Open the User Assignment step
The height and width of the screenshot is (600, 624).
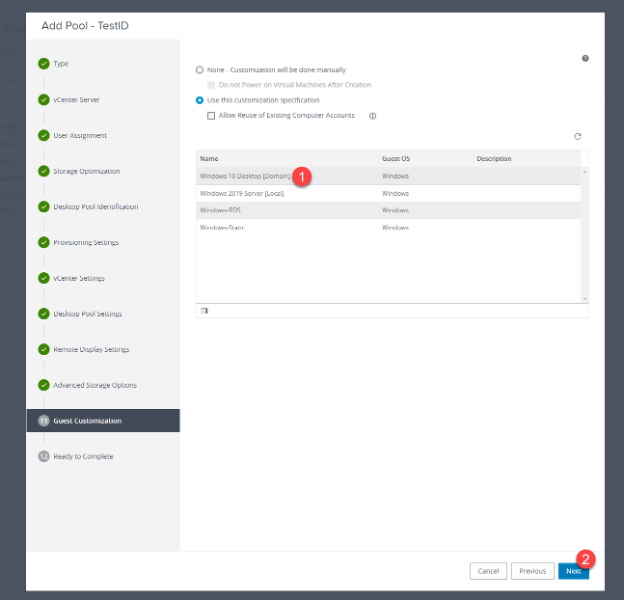(x=80, y=135)
